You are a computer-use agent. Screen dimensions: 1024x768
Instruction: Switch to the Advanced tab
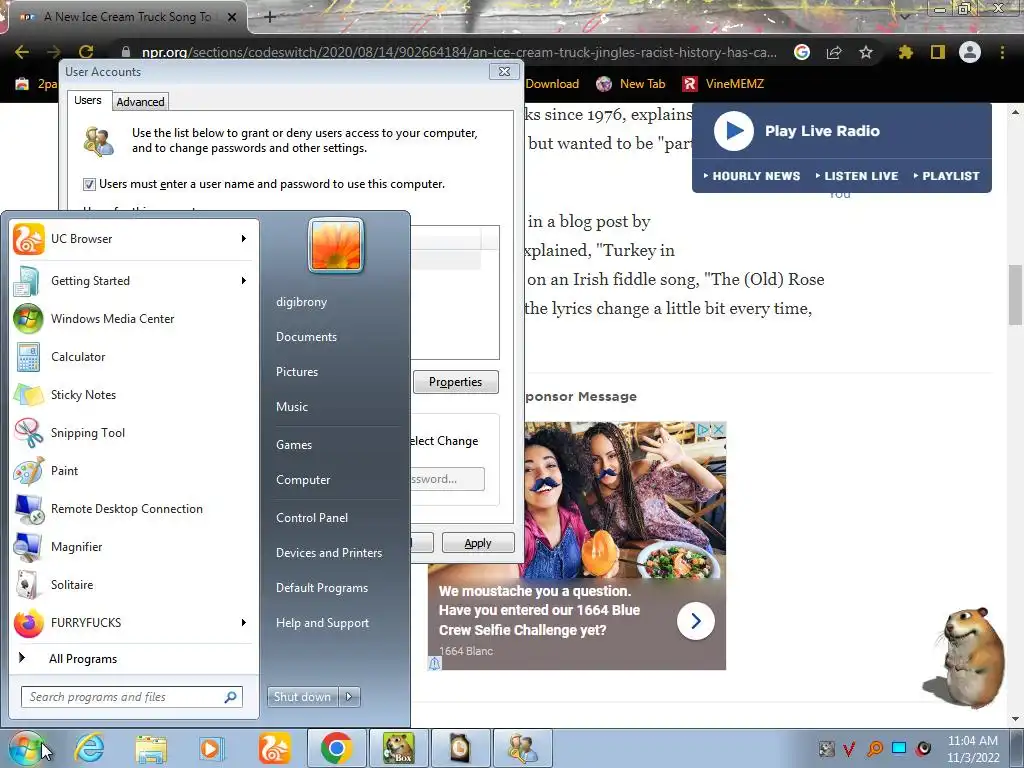[x=140, y=102]
